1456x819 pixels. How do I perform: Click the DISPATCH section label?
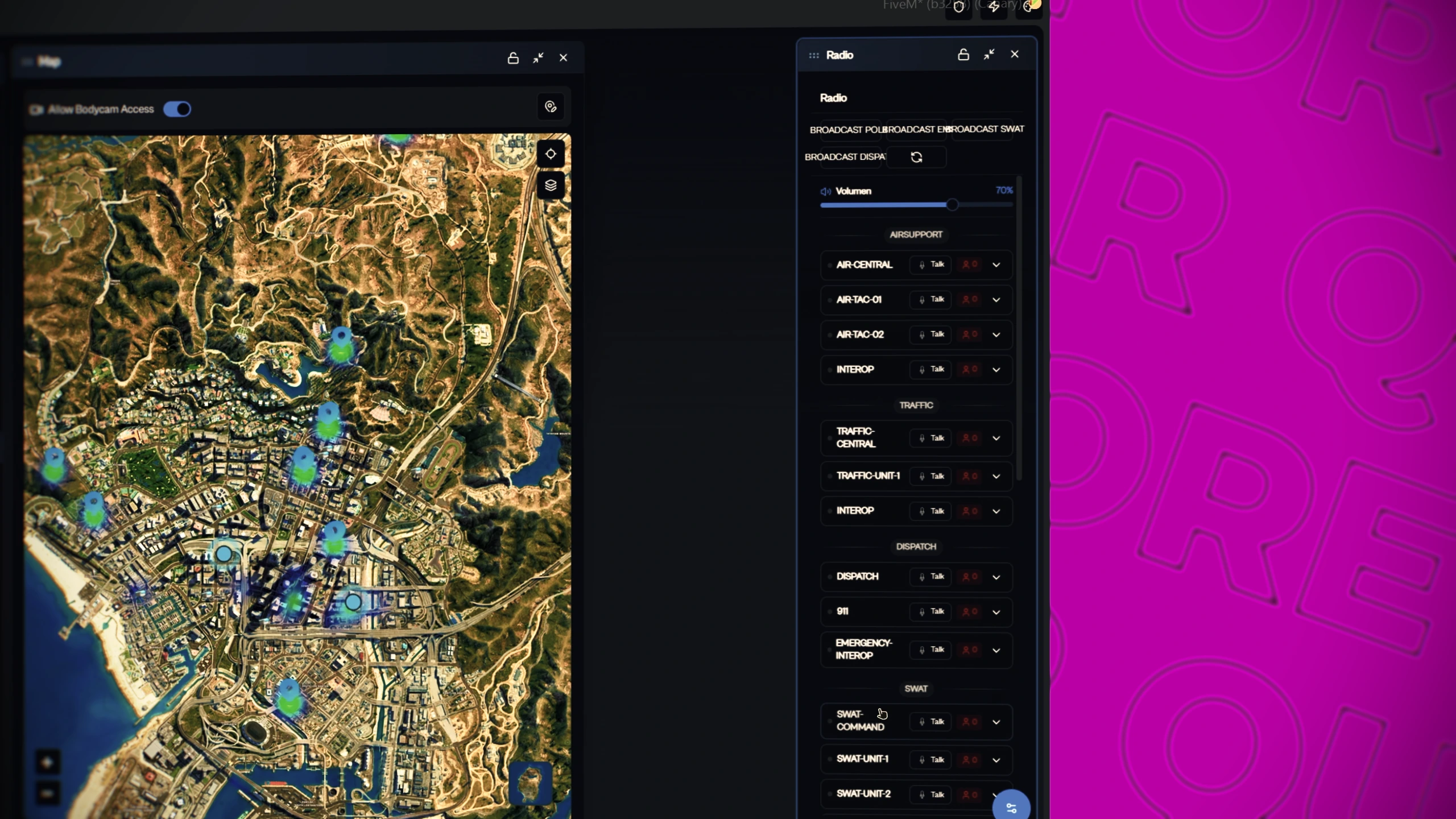tap(916, 547)
